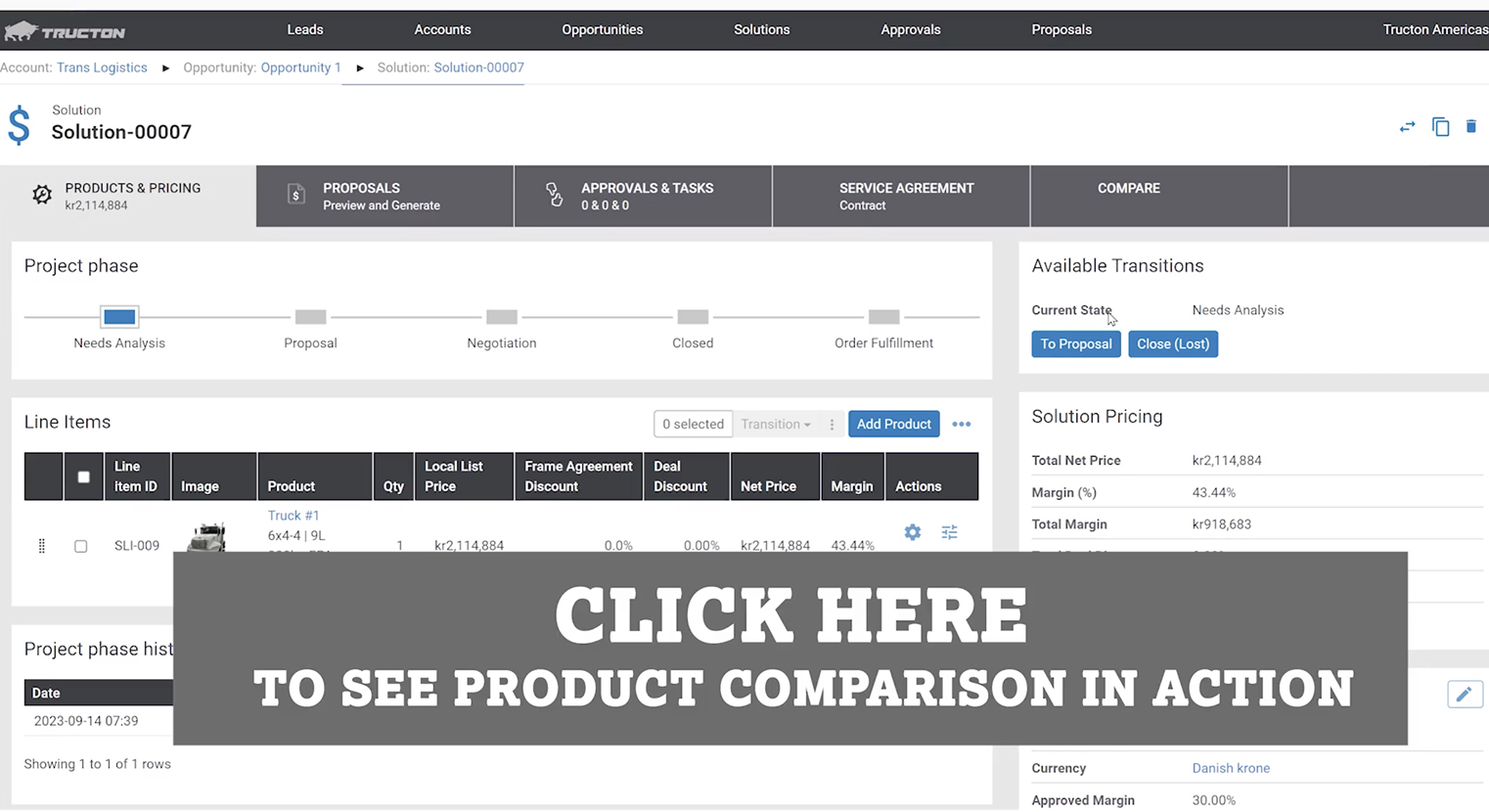
Task: Click the pencil edit icon
Action: pos(1464,694)
